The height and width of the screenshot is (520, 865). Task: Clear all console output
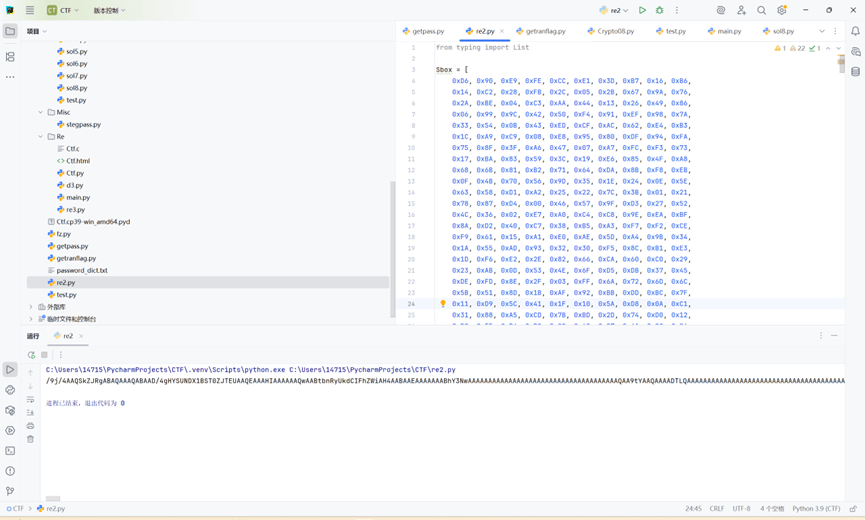(30, 439)
